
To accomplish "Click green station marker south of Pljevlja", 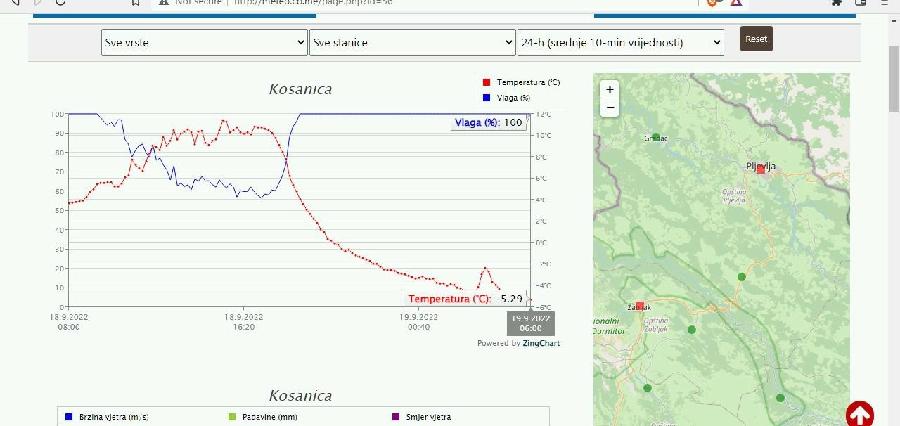I will (x=742, y=277).
